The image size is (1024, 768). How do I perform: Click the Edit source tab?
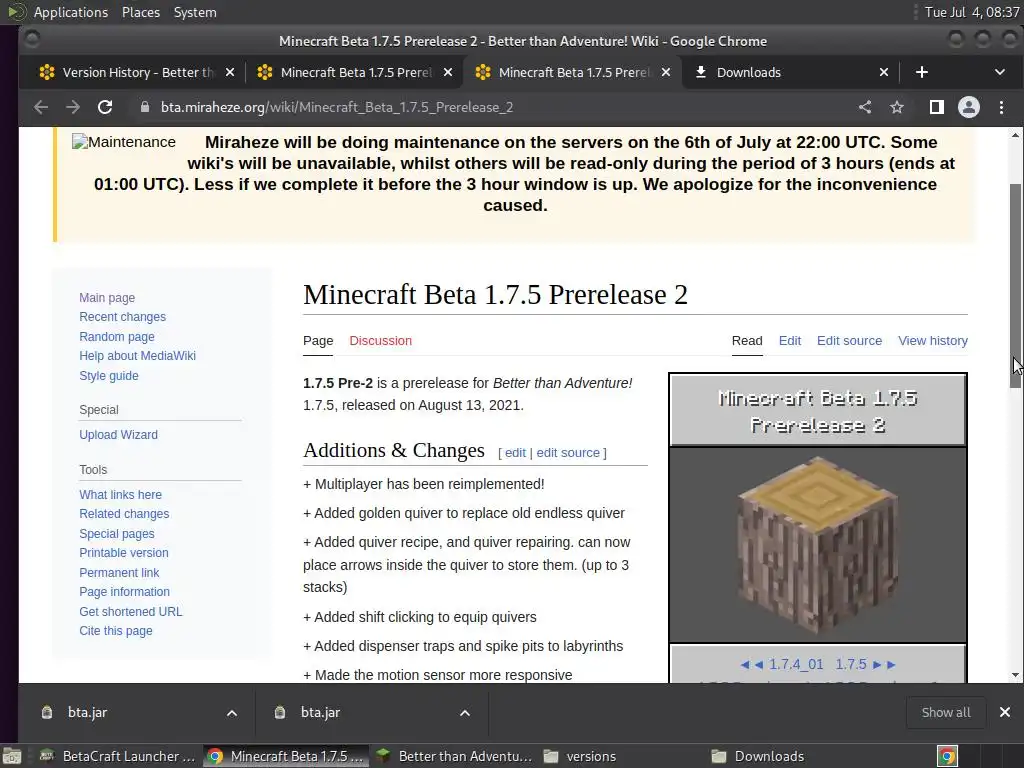click(x=849, y=340)
